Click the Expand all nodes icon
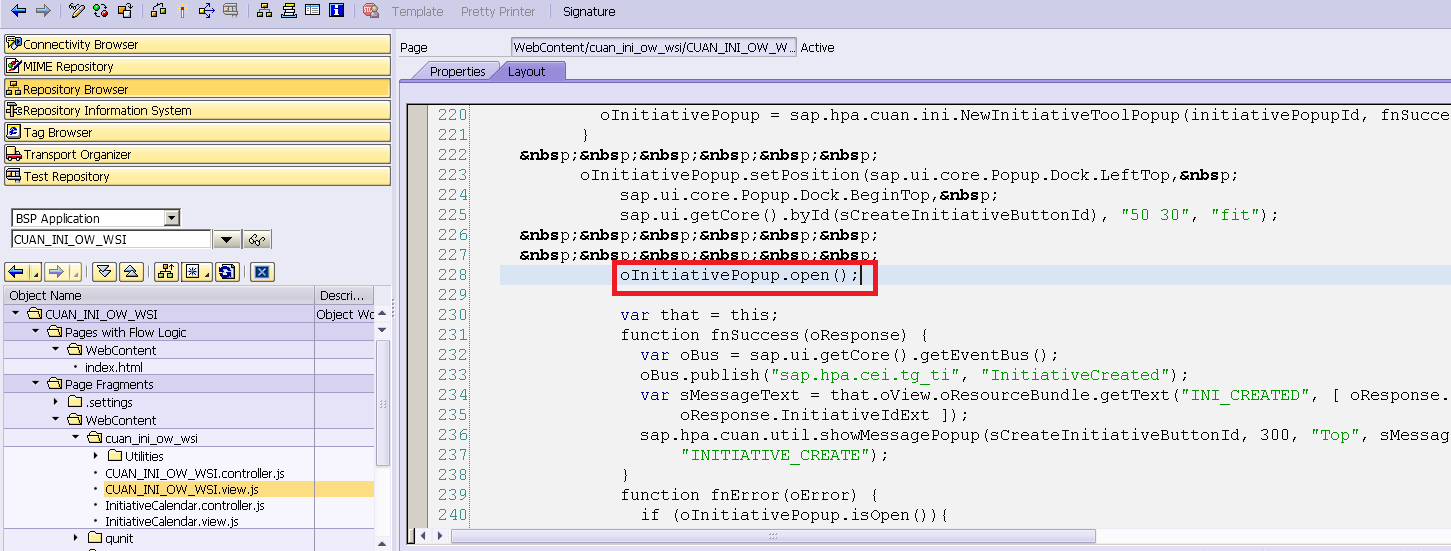Viewport: 1451px width, 551px height. pyautogui.click(x=104, y=272)
